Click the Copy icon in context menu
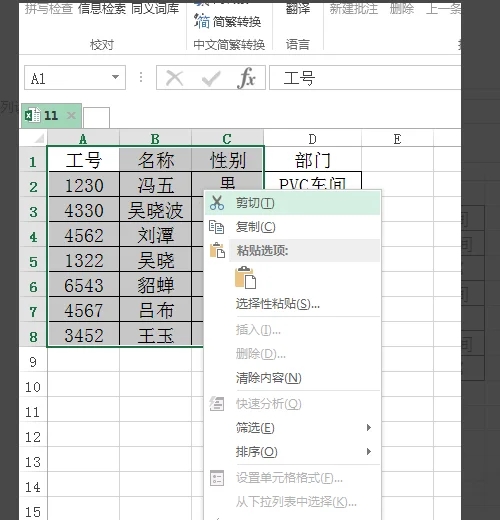 pos(216,227)
